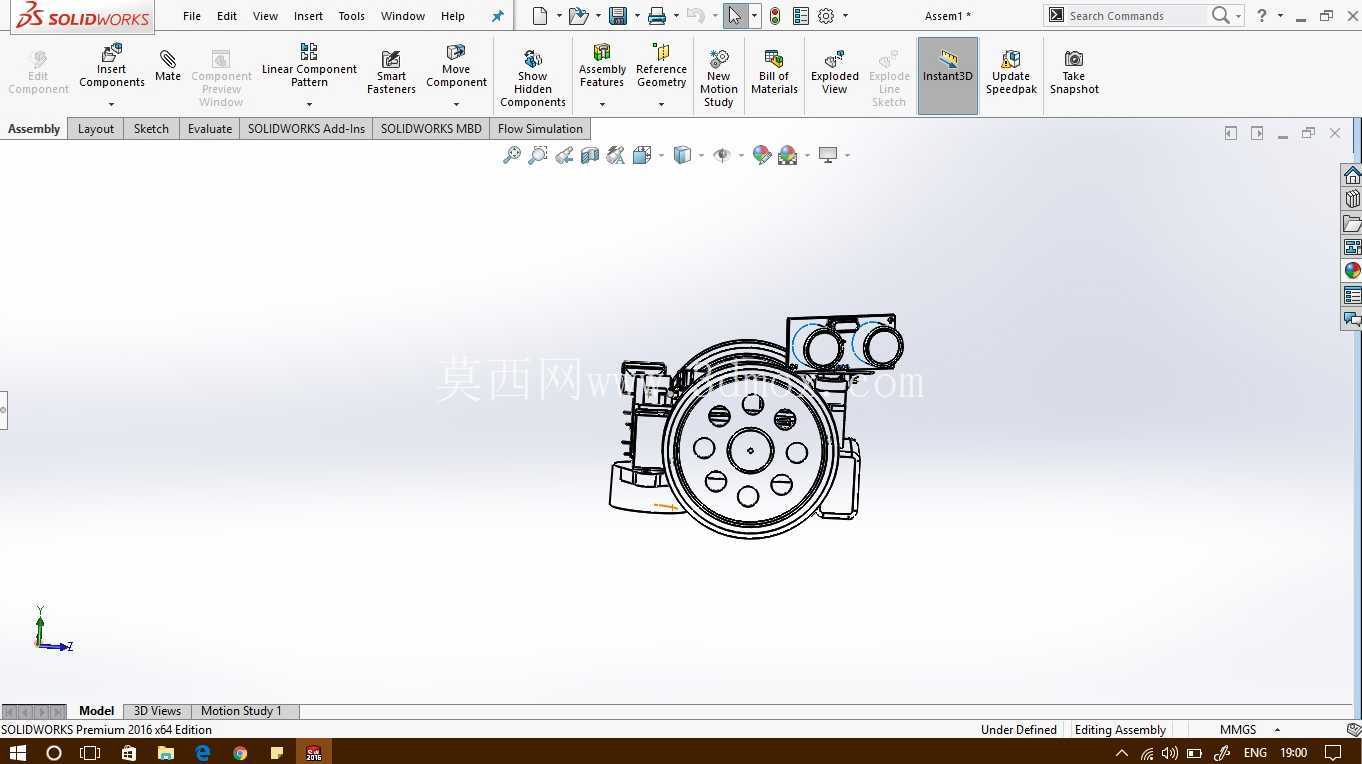Open Reference Geometry tool
1362x764 pixels.
point(661,66)
